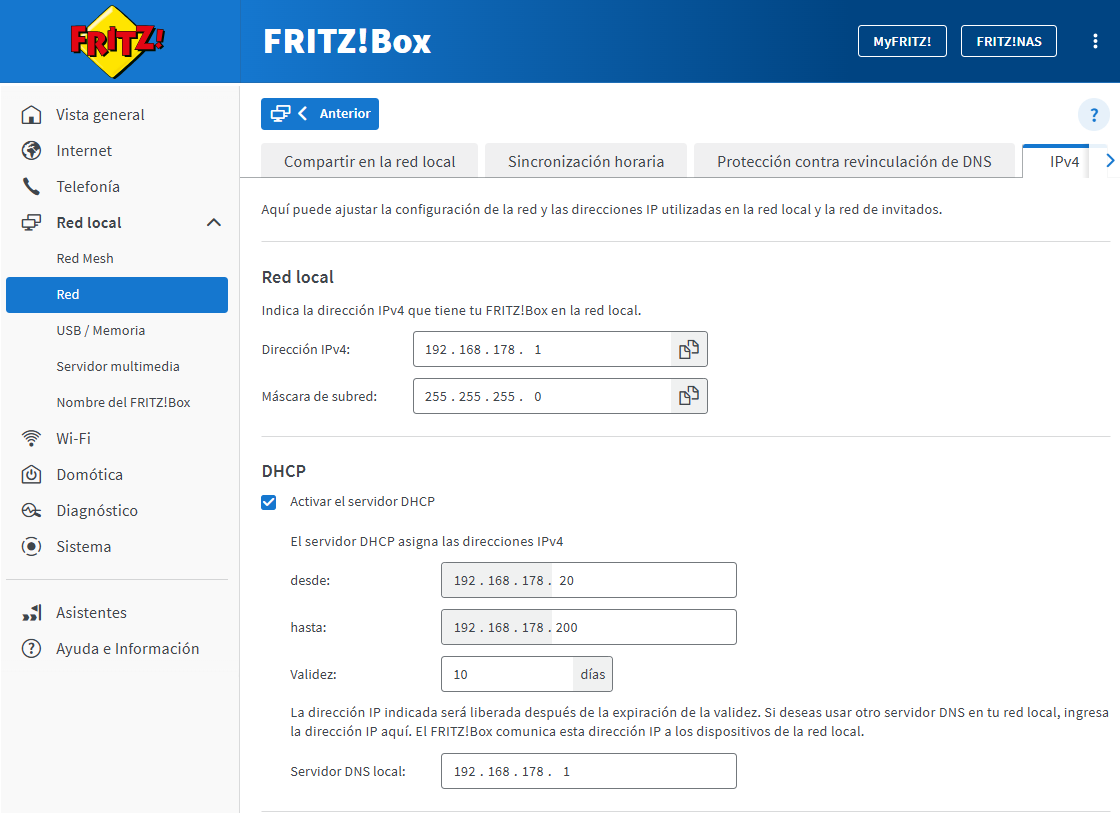The width and height of the screenshot is (1120, 820).
Task: Click the Asistentes icon
Action: pos(31,613)
